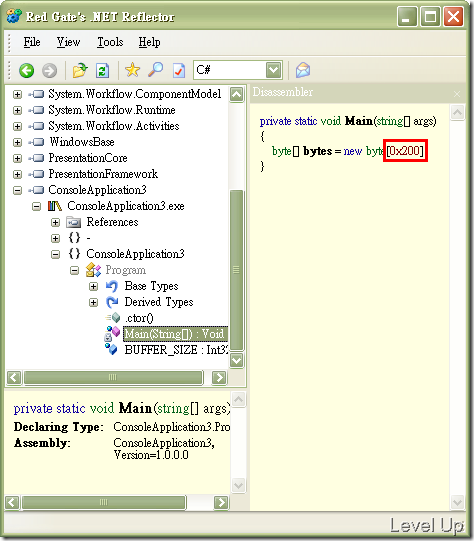Close the Disassembler pane
Image resolution: width=474 pixels, height=541 pixels.
pos(457,94)
